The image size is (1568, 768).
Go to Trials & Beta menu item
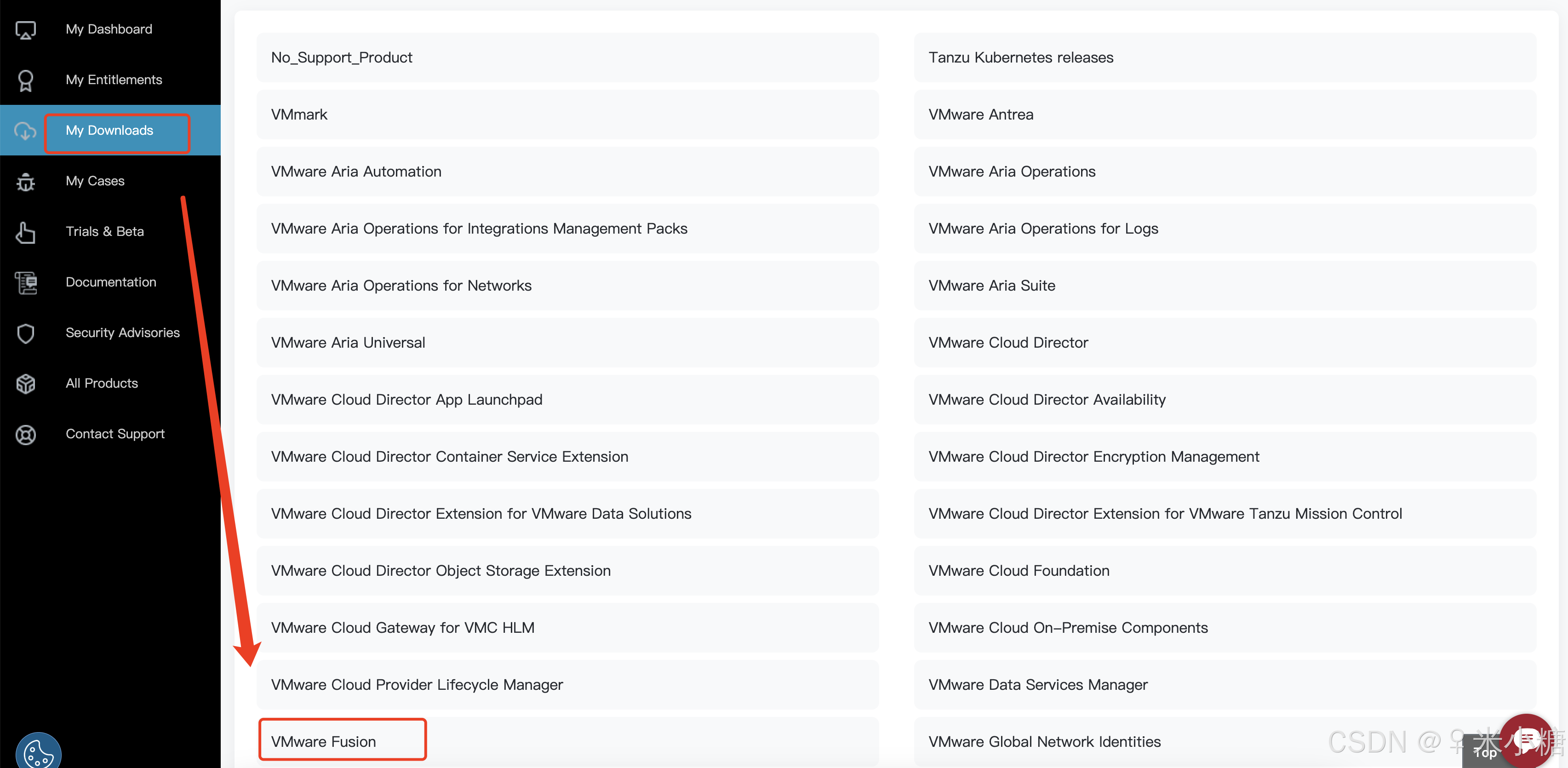(105, 232)
